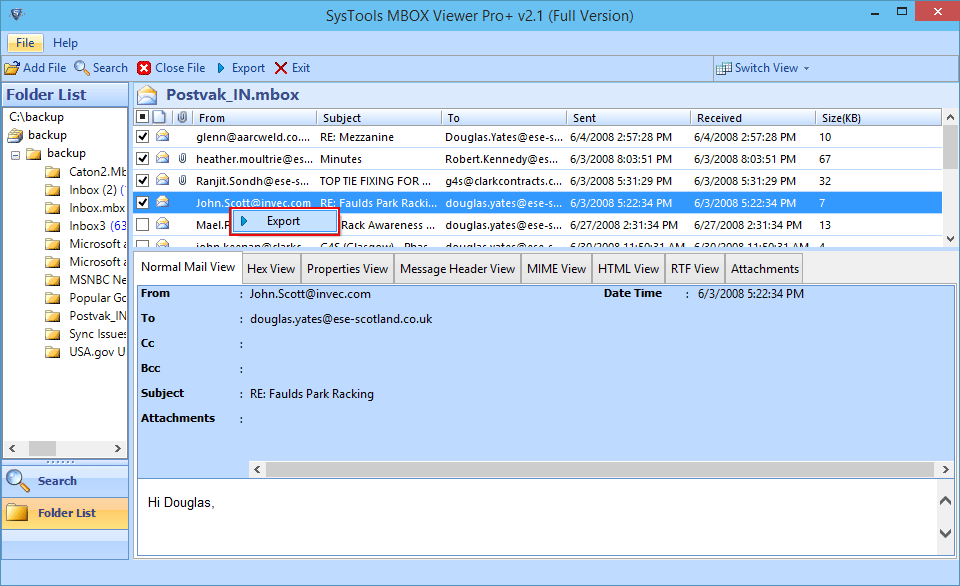Collapse the backup folder tree node

(15, 156)
